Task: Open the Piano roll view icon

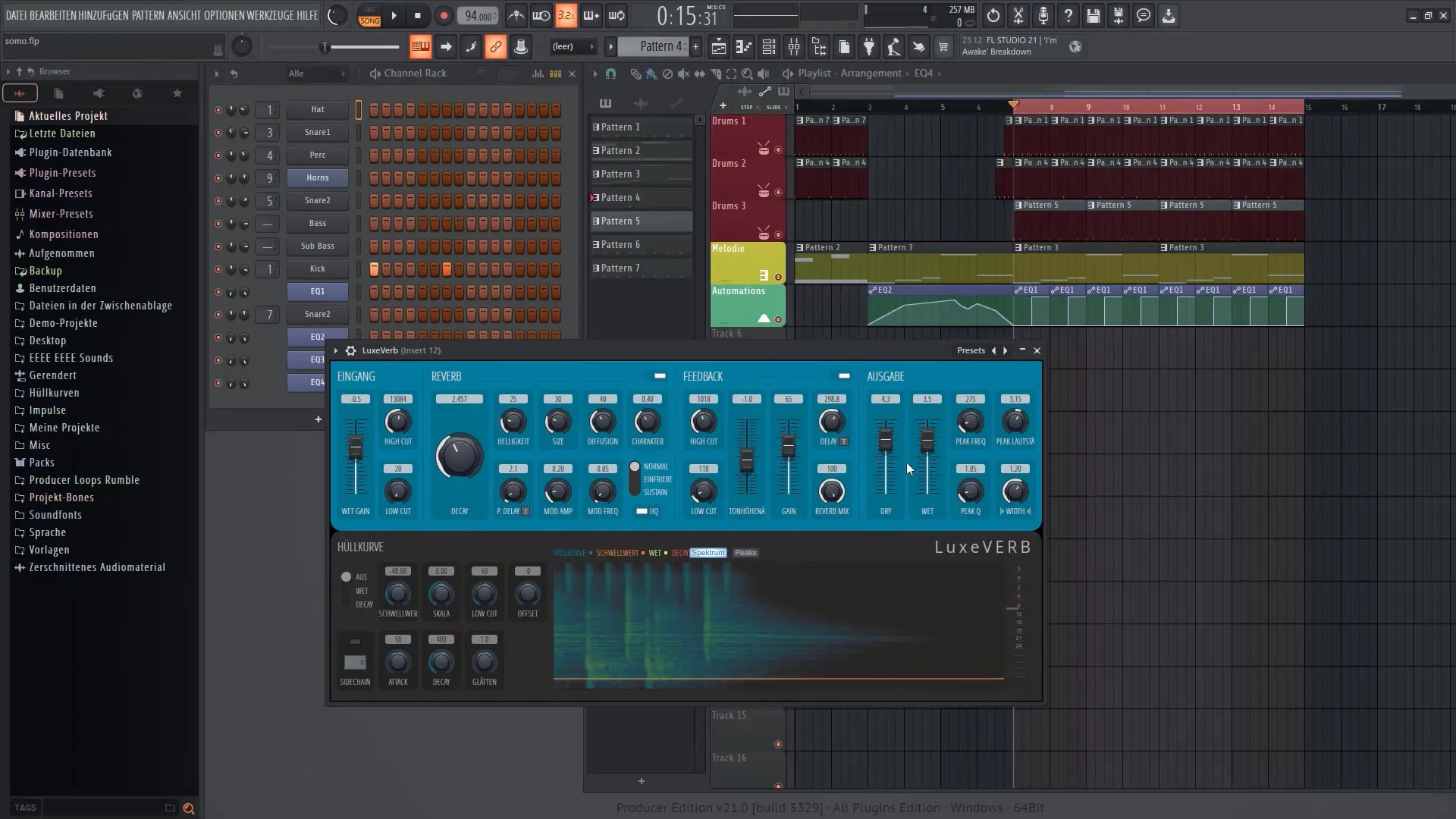Action: (x=743, y=47)
